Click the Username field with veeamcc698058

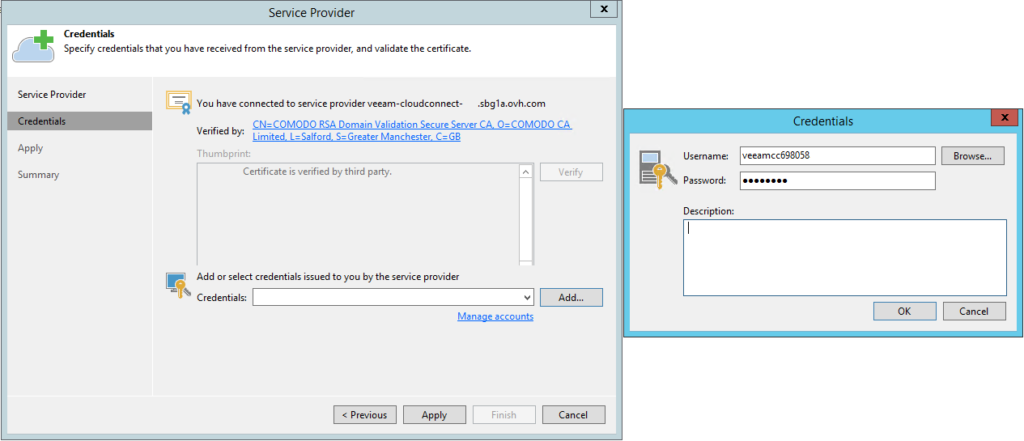point(837,156)
